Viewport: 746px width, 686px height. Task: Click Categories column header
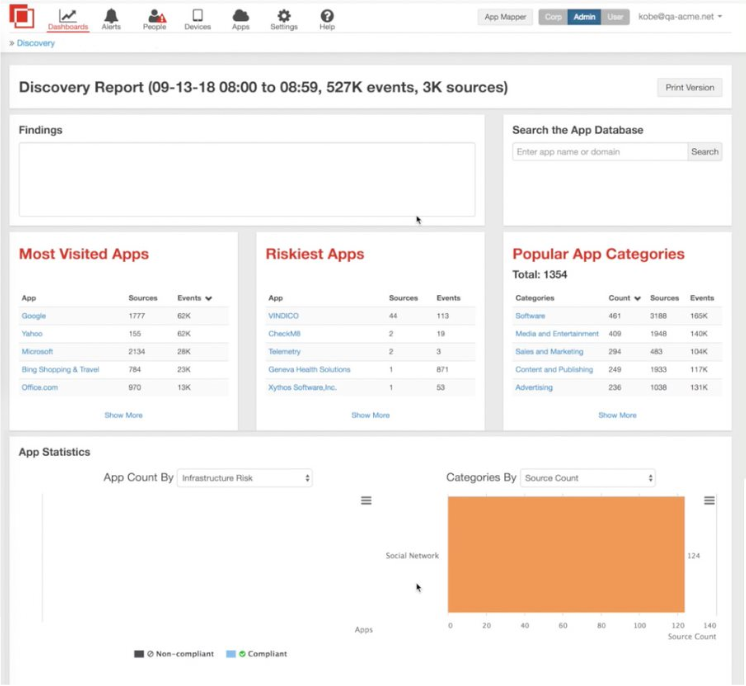[x=535, y=298]
